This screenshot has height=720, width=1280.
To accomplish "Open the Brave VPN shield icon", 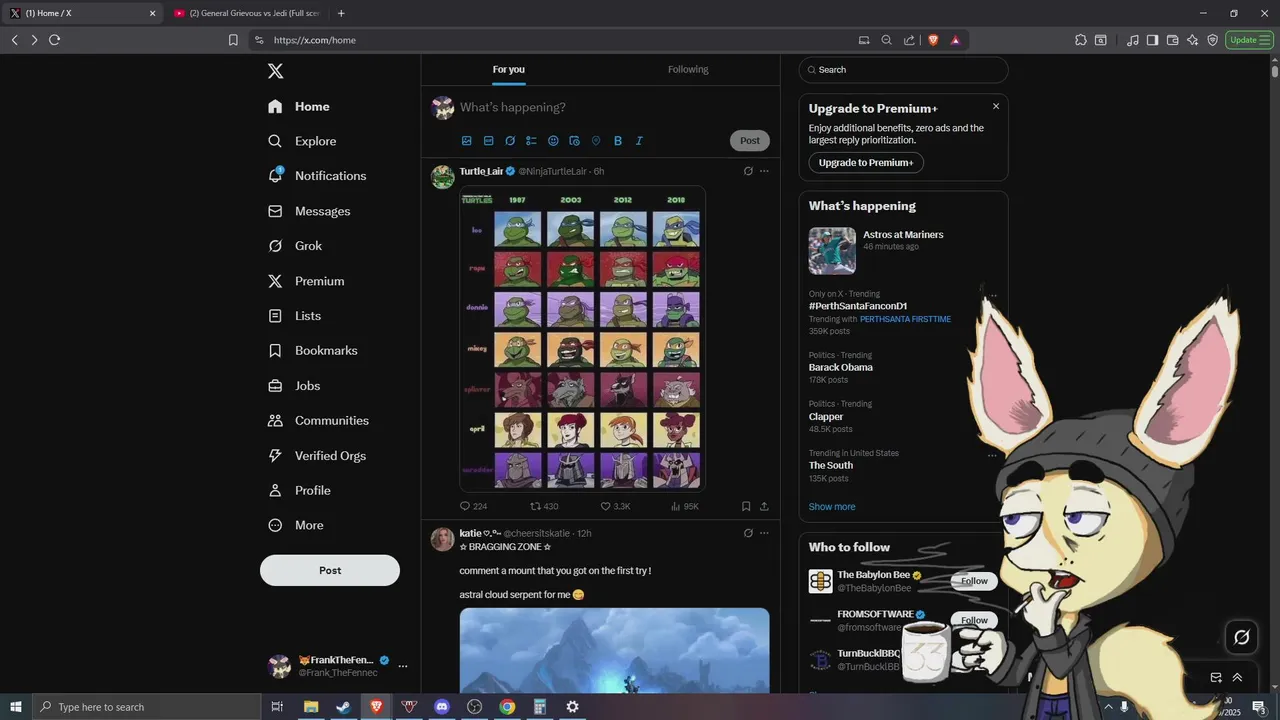I will point(1212,40).
